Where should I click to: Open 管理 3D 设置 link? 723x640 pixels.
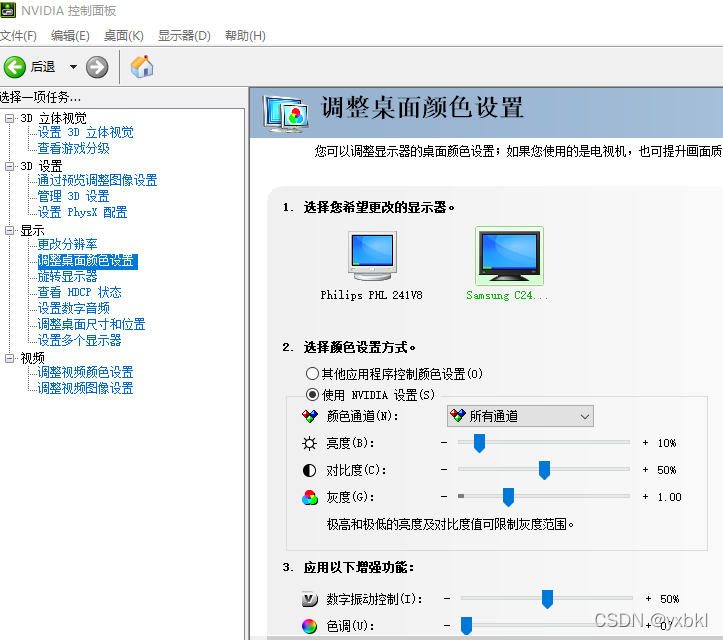point(73,196)
